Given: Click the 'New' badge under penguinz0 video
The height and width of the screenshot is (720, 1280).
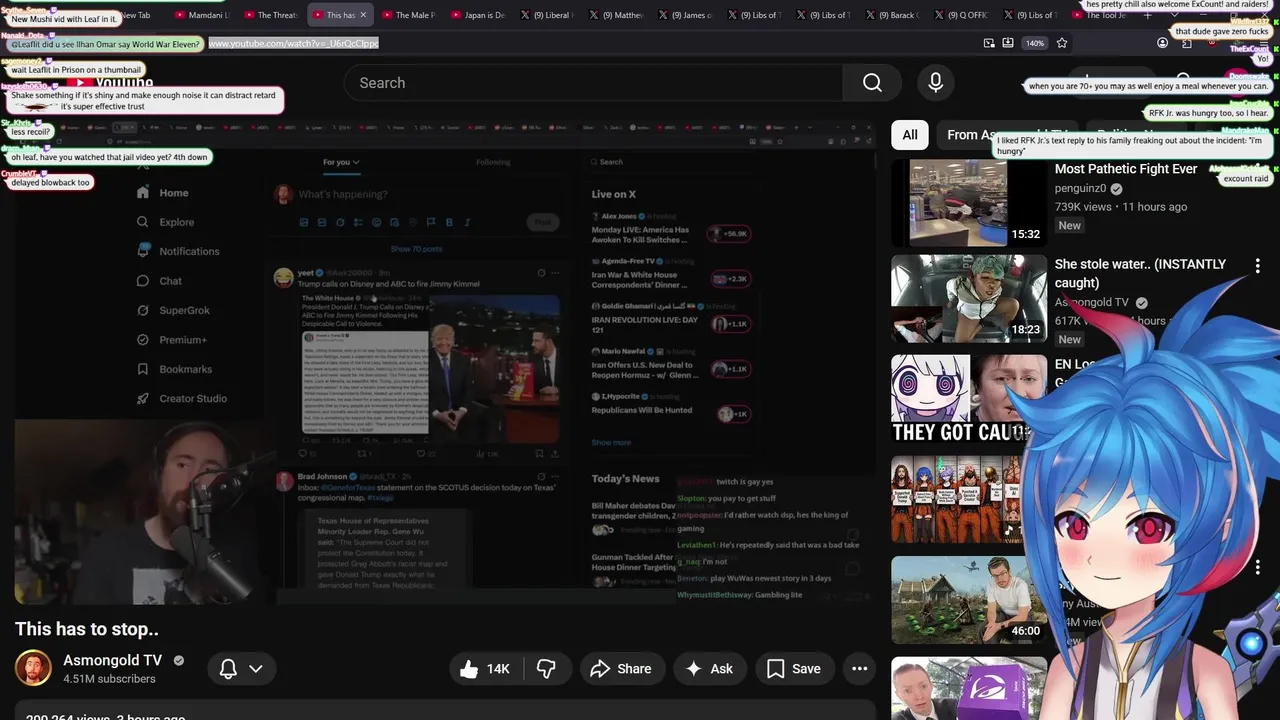Looking at the screenshot, I should [x=1070, y=226].
